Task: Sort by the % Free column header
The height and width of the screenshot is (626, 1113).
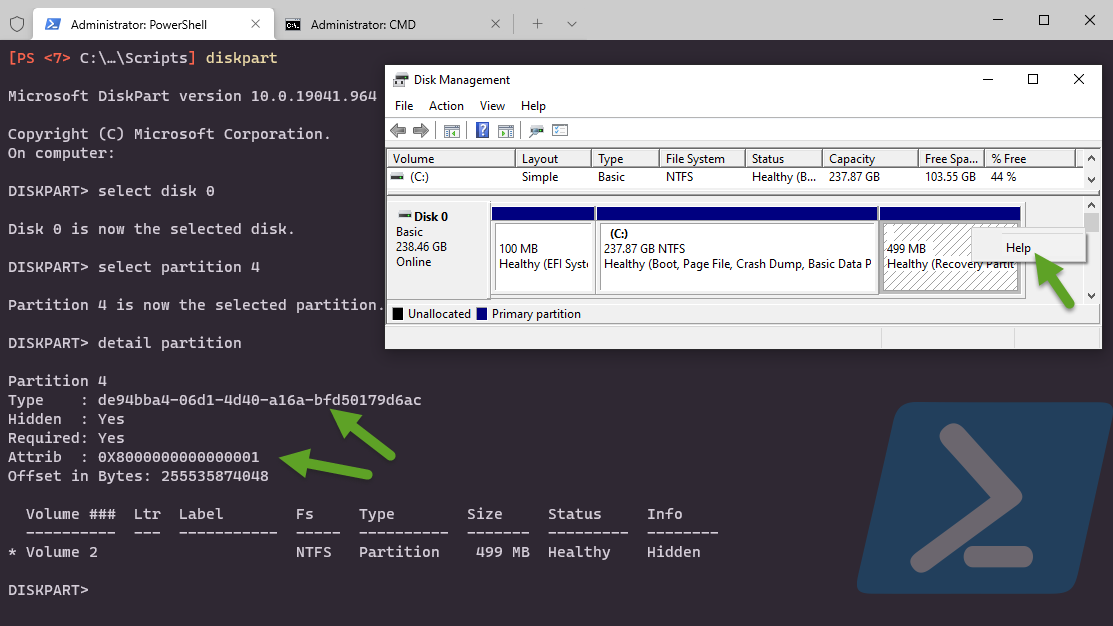Action: (1030, 158)
